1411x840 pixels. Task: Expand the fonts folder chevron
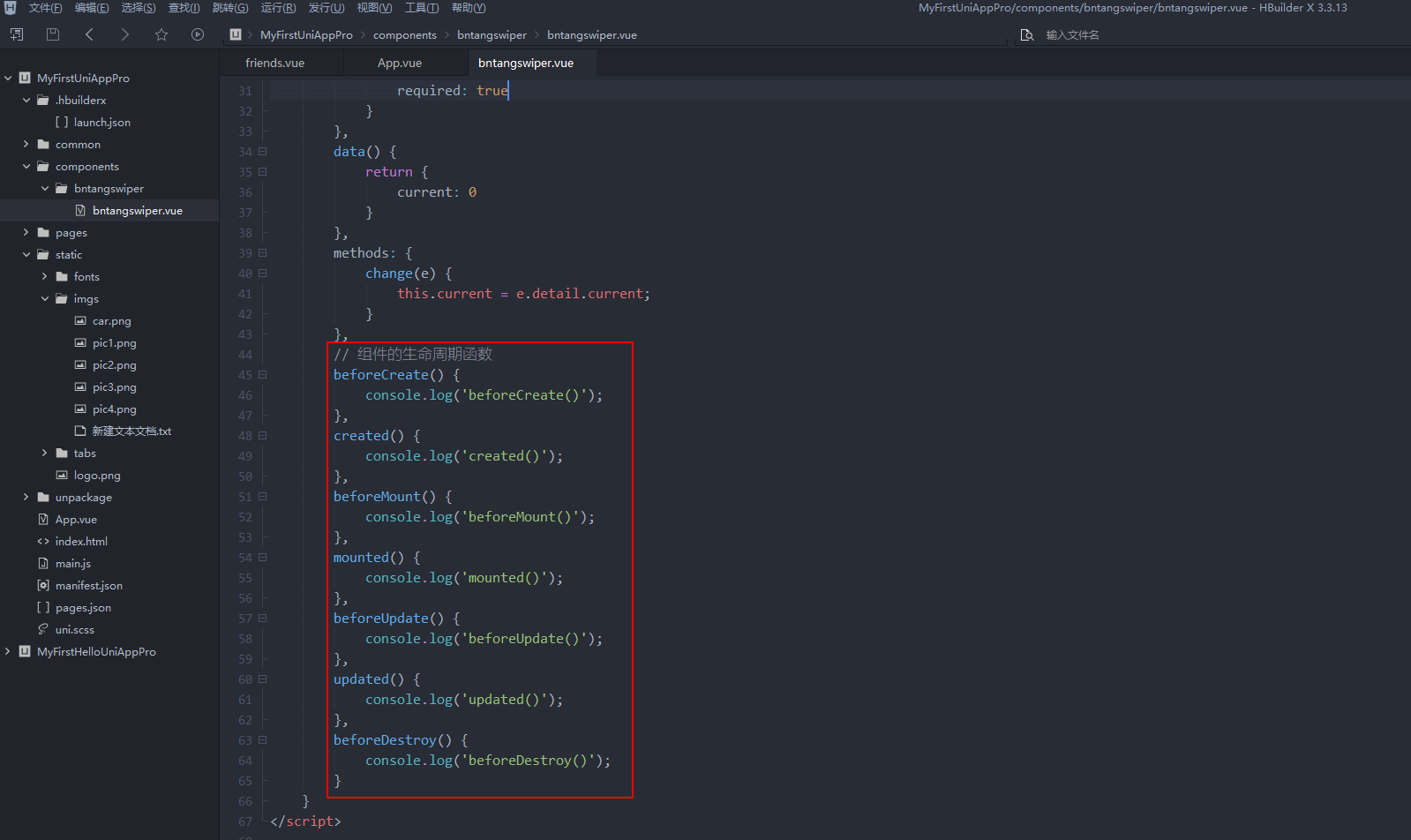(x=45, y=276)
